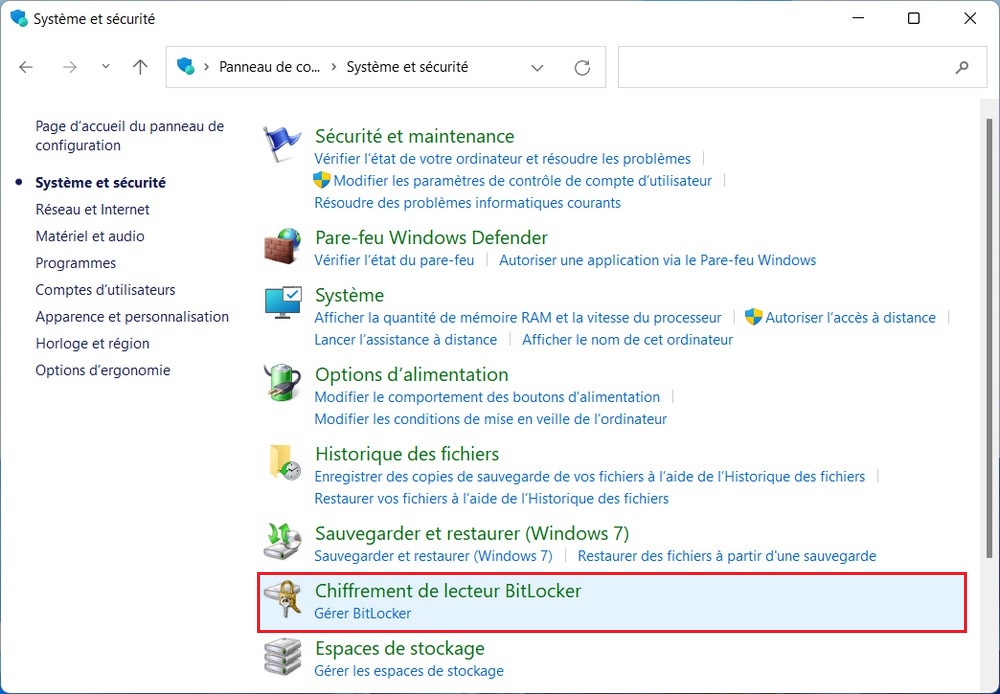Open the blue Sauvegarder et restaurer (Windows 7) sublink

coord(434,556)
